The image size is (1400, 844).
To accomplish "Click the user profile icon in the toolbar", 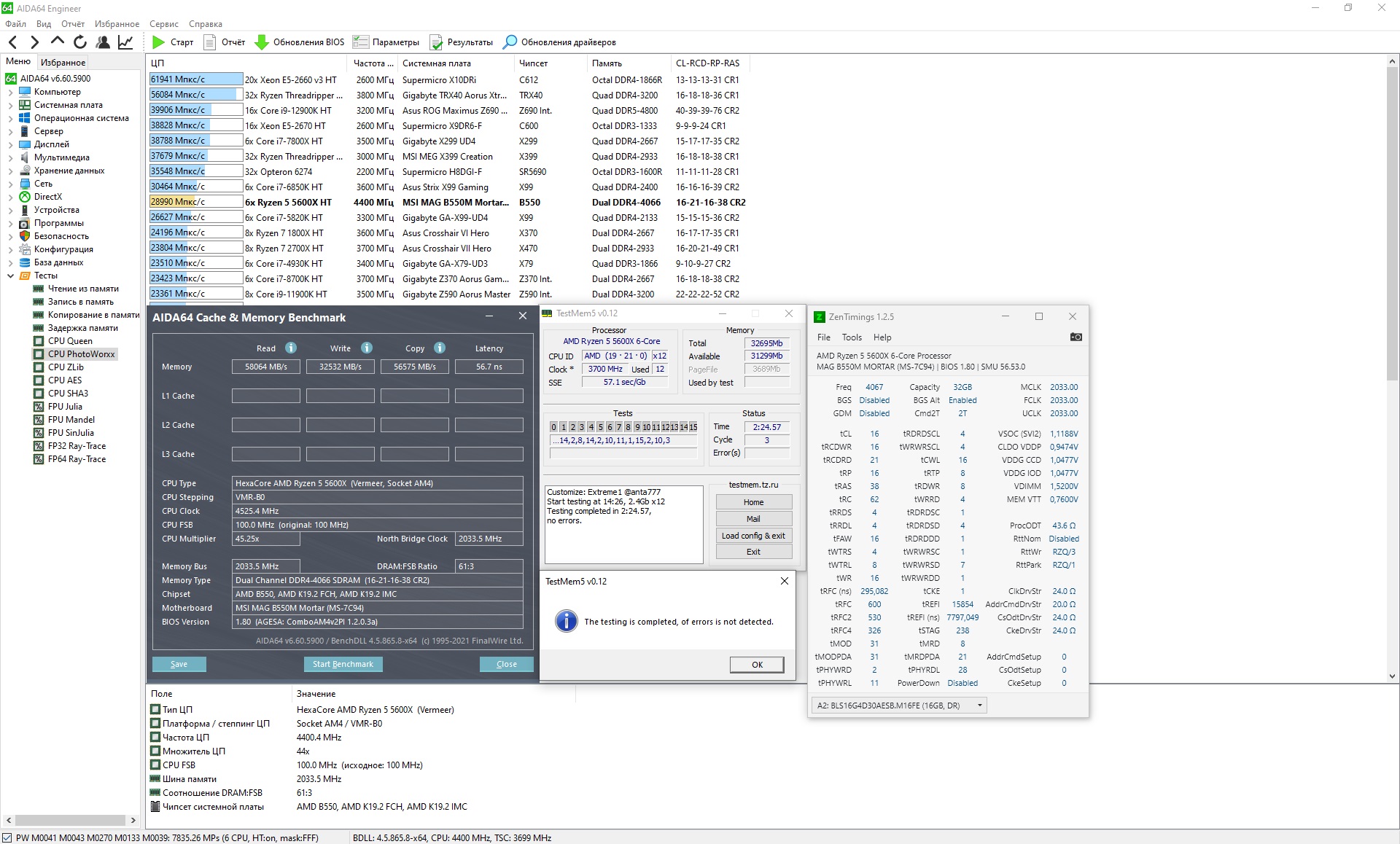I will 103,42.
